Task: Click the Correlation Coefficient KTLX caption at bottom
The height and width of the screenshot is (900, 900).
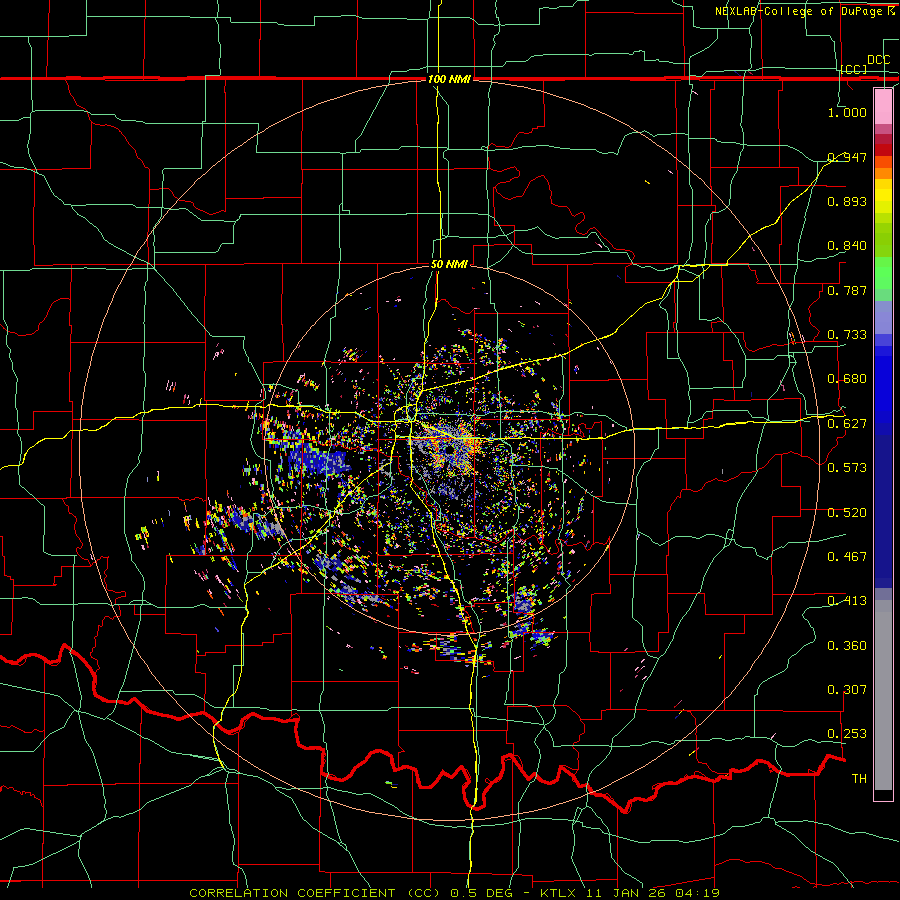Action: pos(454,893)
